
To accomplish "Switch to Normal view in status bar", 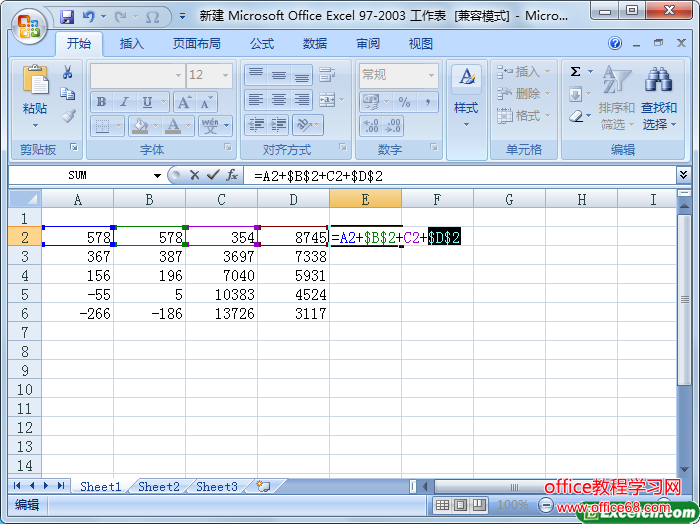I will click(x=442, y=505).
